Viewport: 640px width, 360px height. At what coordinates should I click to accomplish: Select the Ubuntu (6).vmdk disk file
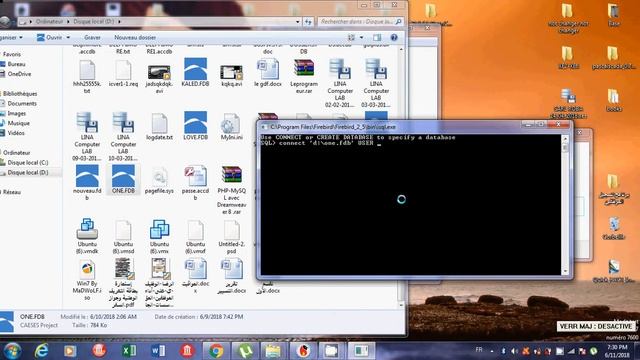(87, 236)
